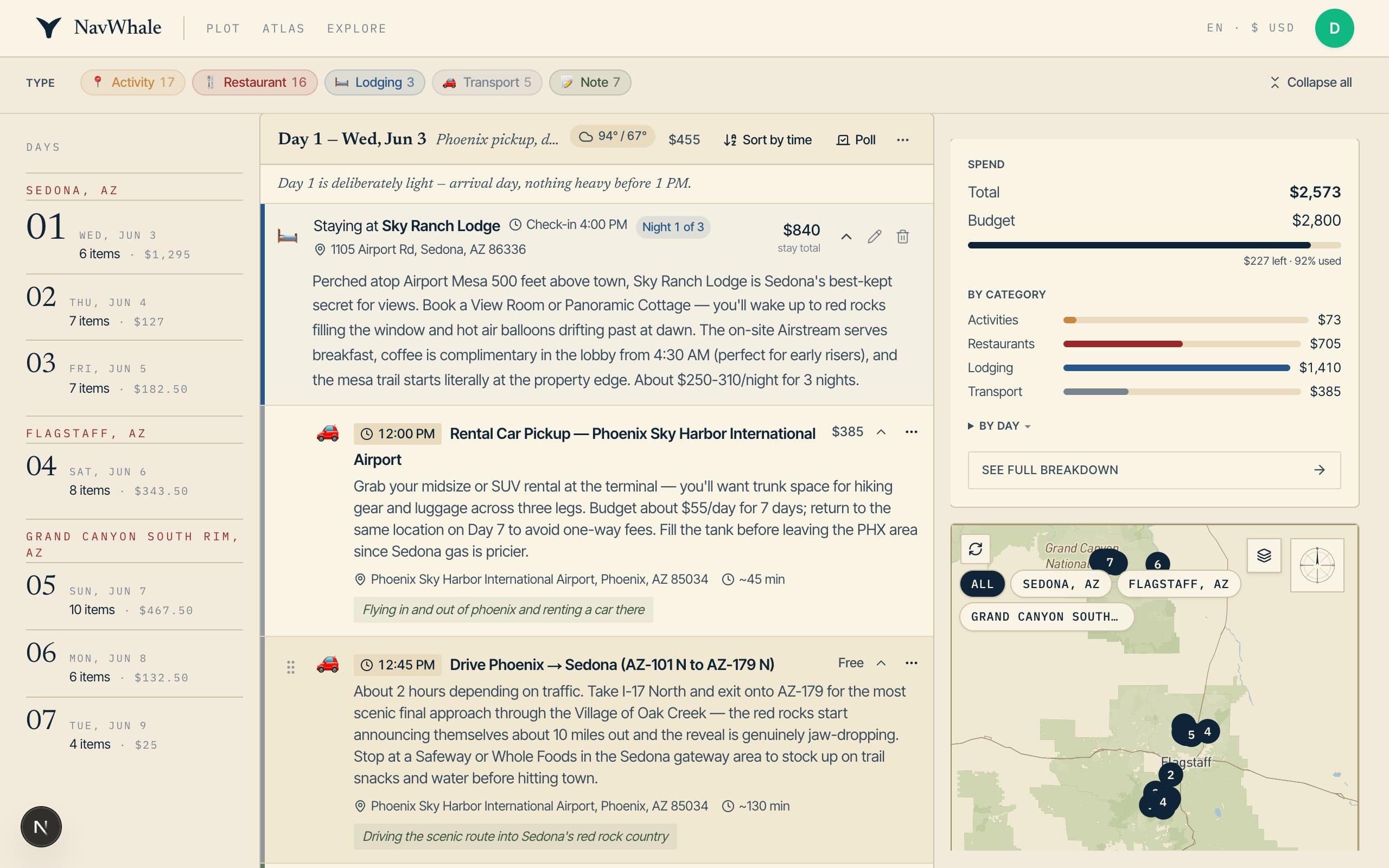Jump to Day 02 Thu, Jun 4
The height and width of the screenshot is (868, 1389).
[x=135, y=307]
